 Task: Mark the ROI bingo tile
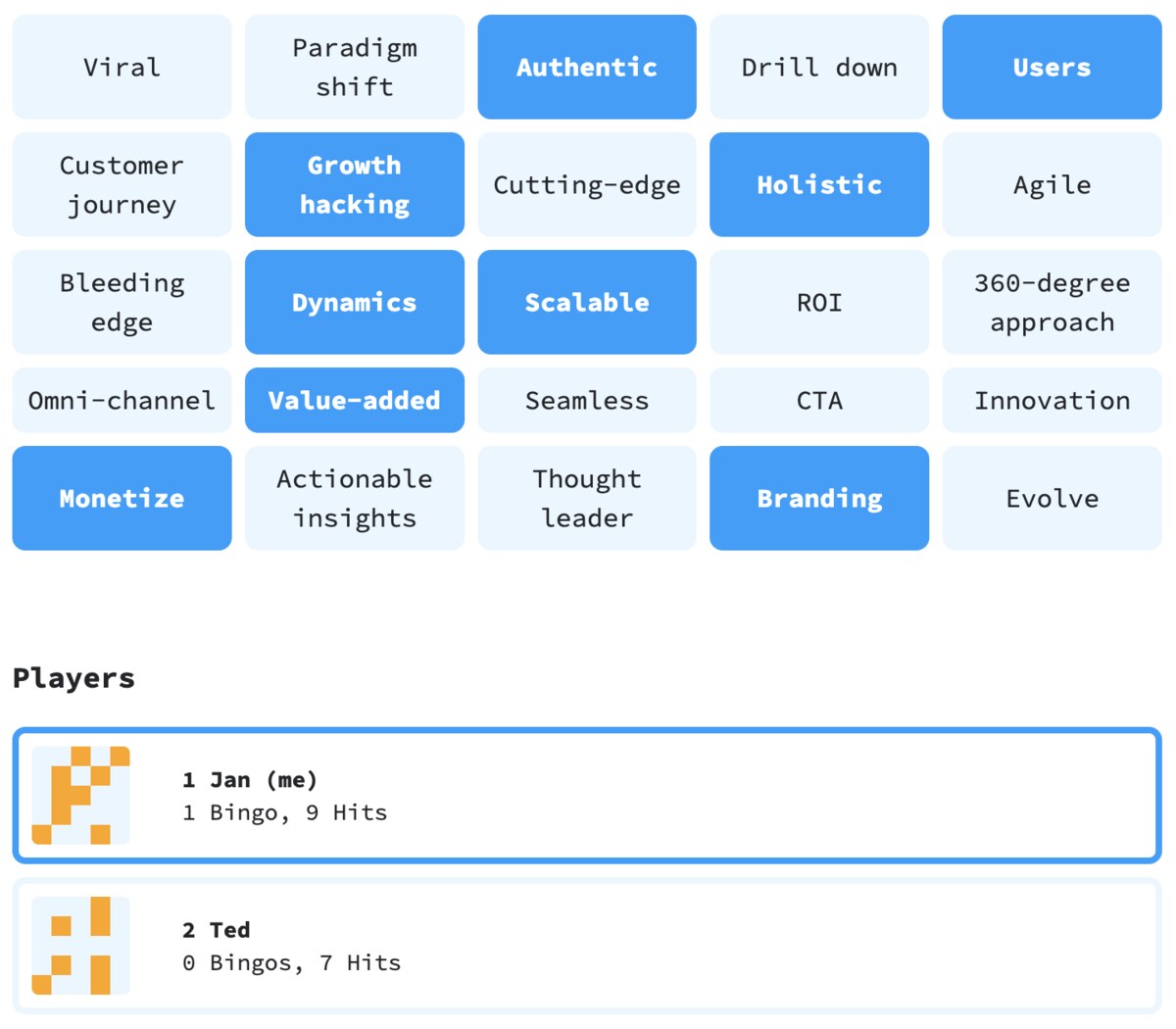click(x=818, y=302)
